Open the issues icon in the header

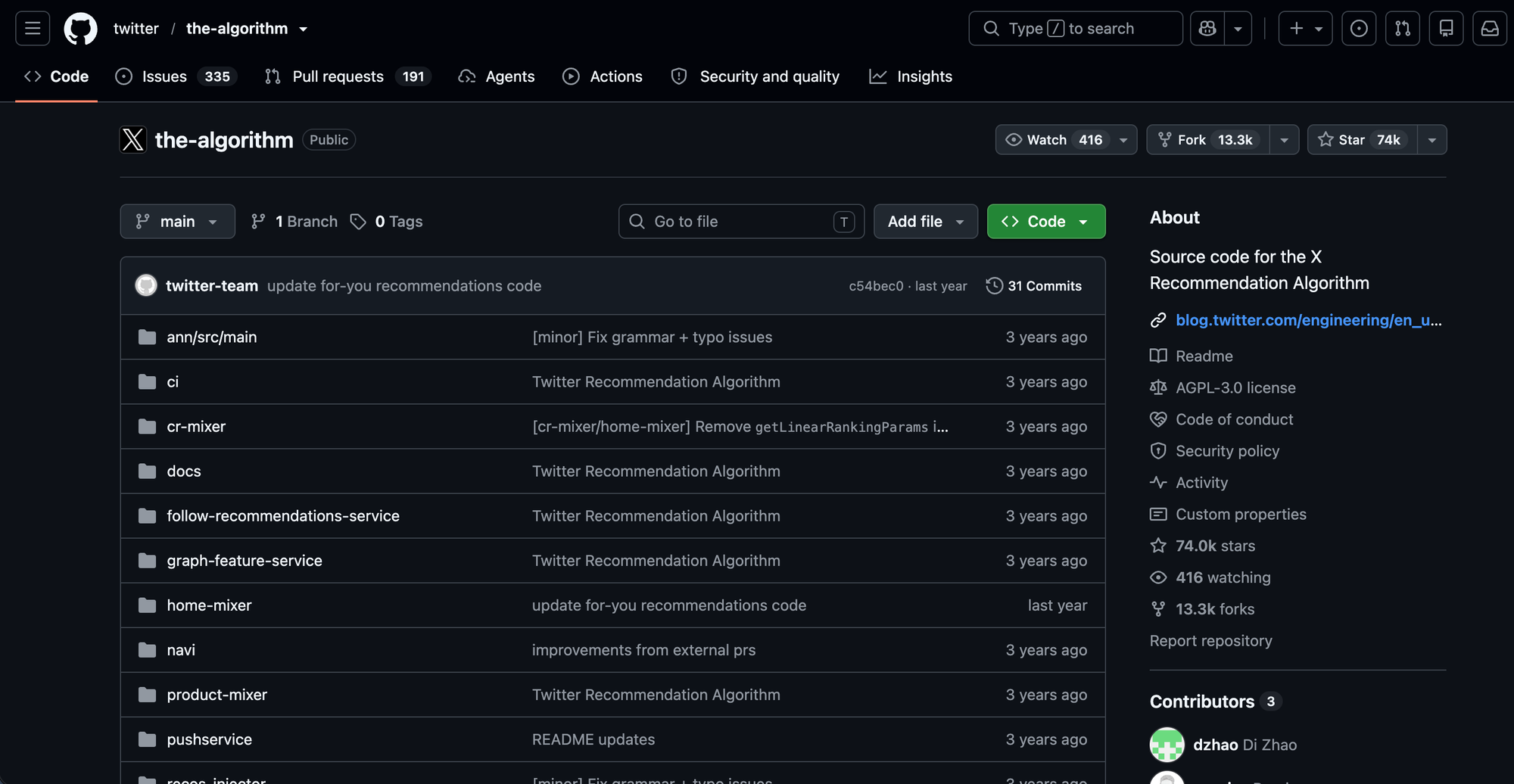click(1359, 29)
